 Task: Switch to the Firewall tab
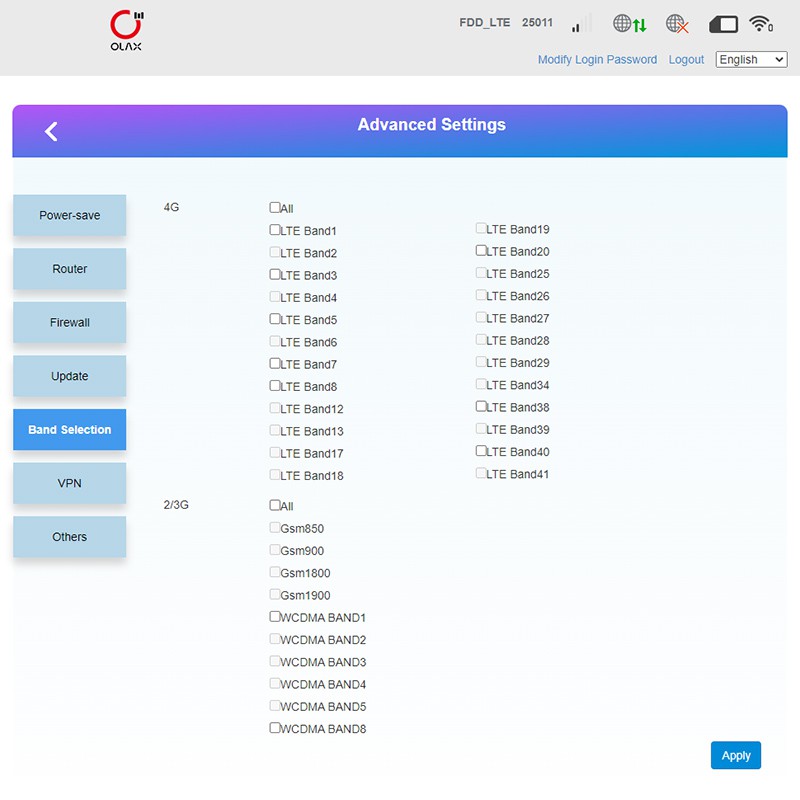(70, 323)
